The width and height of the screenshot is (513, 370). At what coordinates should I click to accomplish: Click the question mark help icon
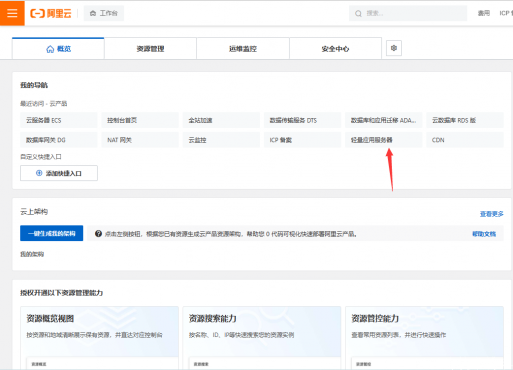98,234
